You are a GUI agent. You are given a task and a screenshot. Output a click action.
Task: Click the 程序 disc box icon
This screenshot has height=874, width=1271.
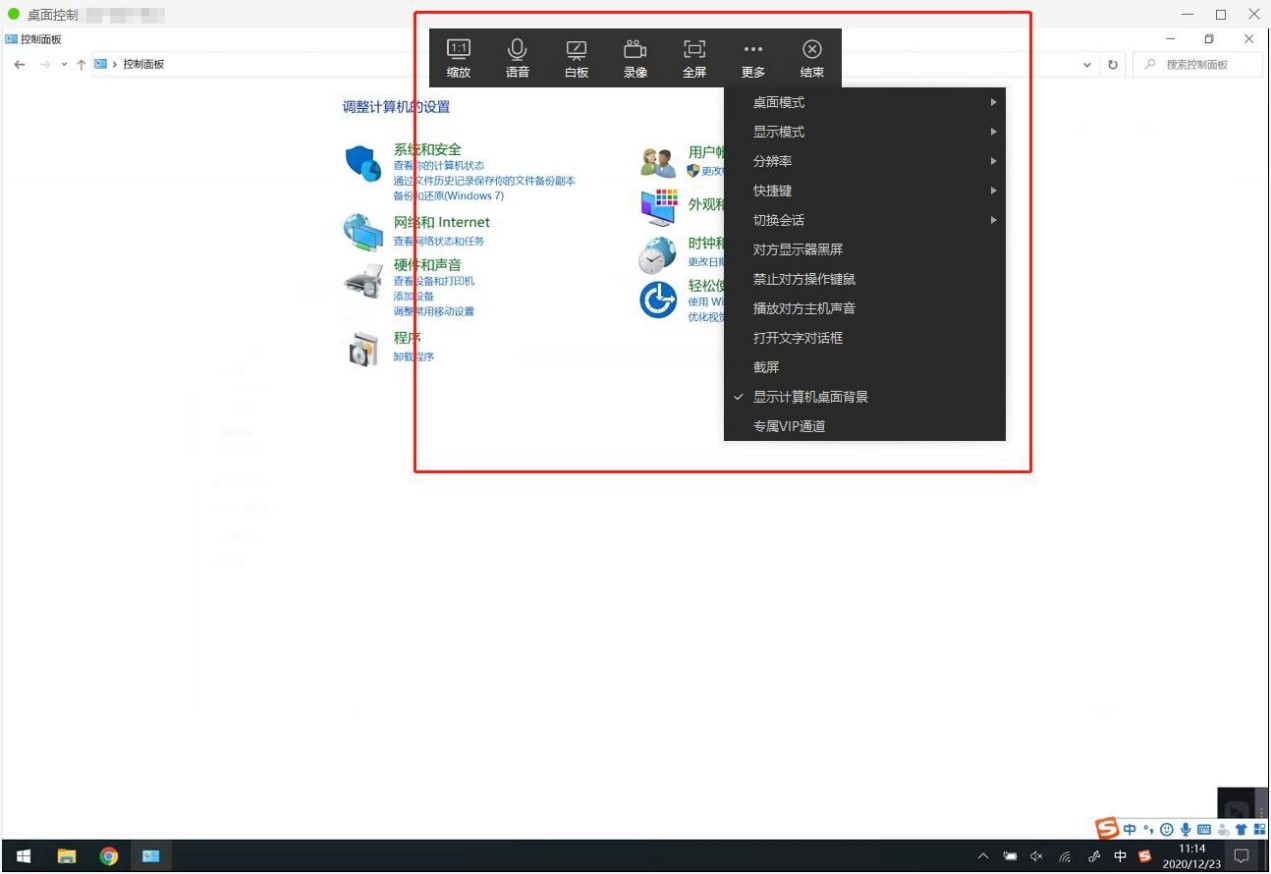click(362, 349)
